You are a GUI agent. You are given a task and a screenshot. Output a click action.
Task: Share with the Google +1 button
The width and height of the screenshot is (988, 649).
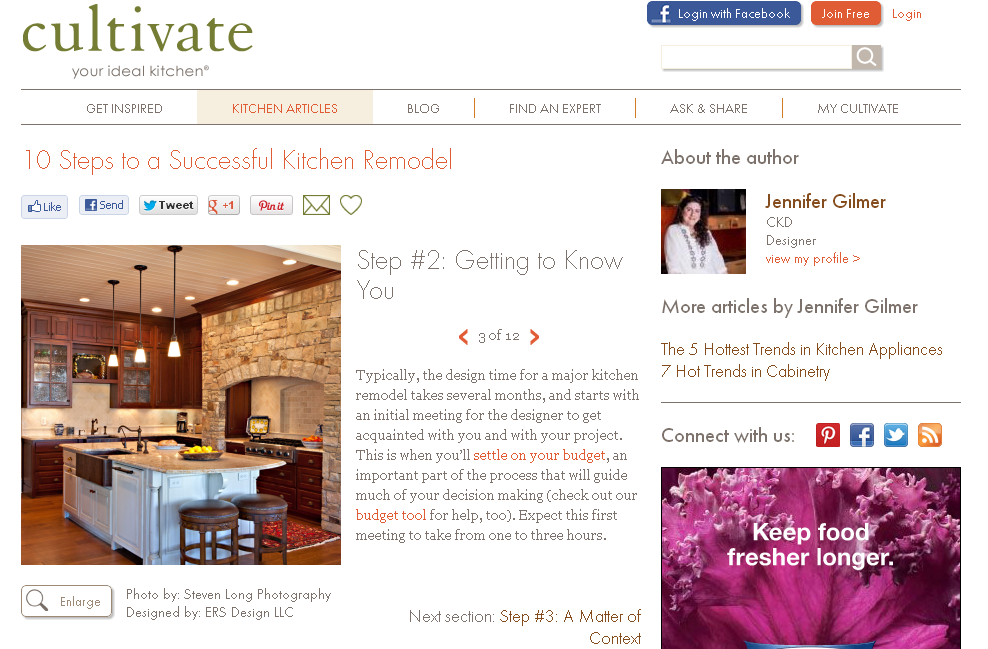point(224,205)
